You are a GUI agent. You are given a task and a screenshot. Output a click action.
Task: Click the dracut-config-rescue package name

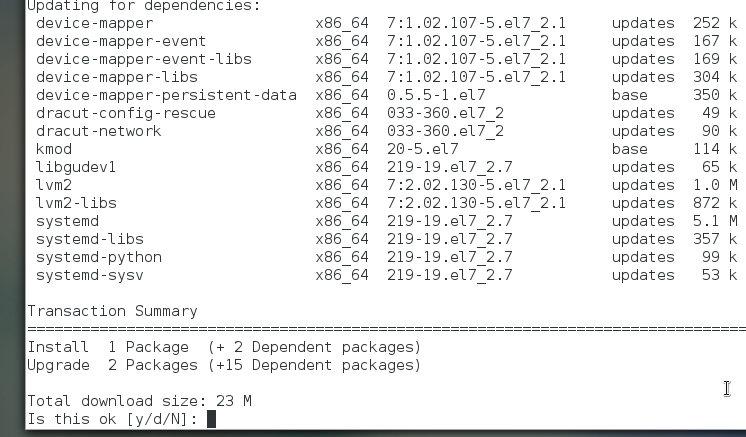[126, 113]
